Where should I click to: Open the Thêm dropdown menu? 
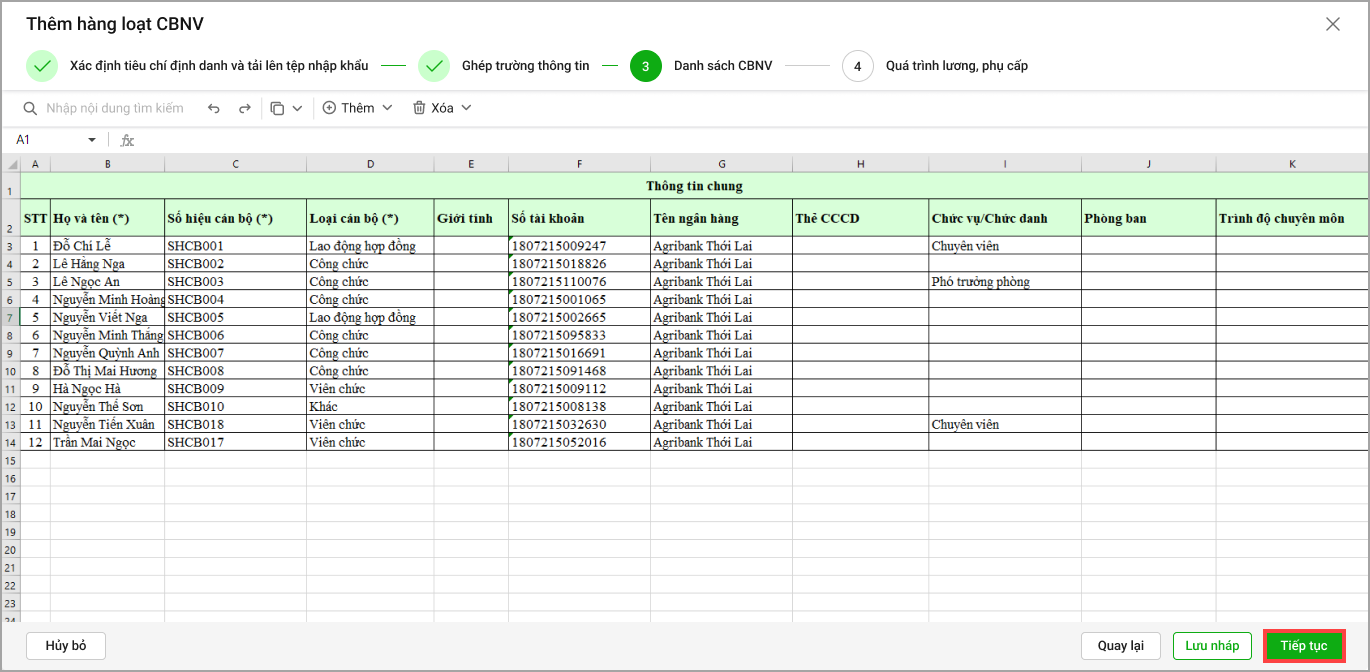point(357,108)
